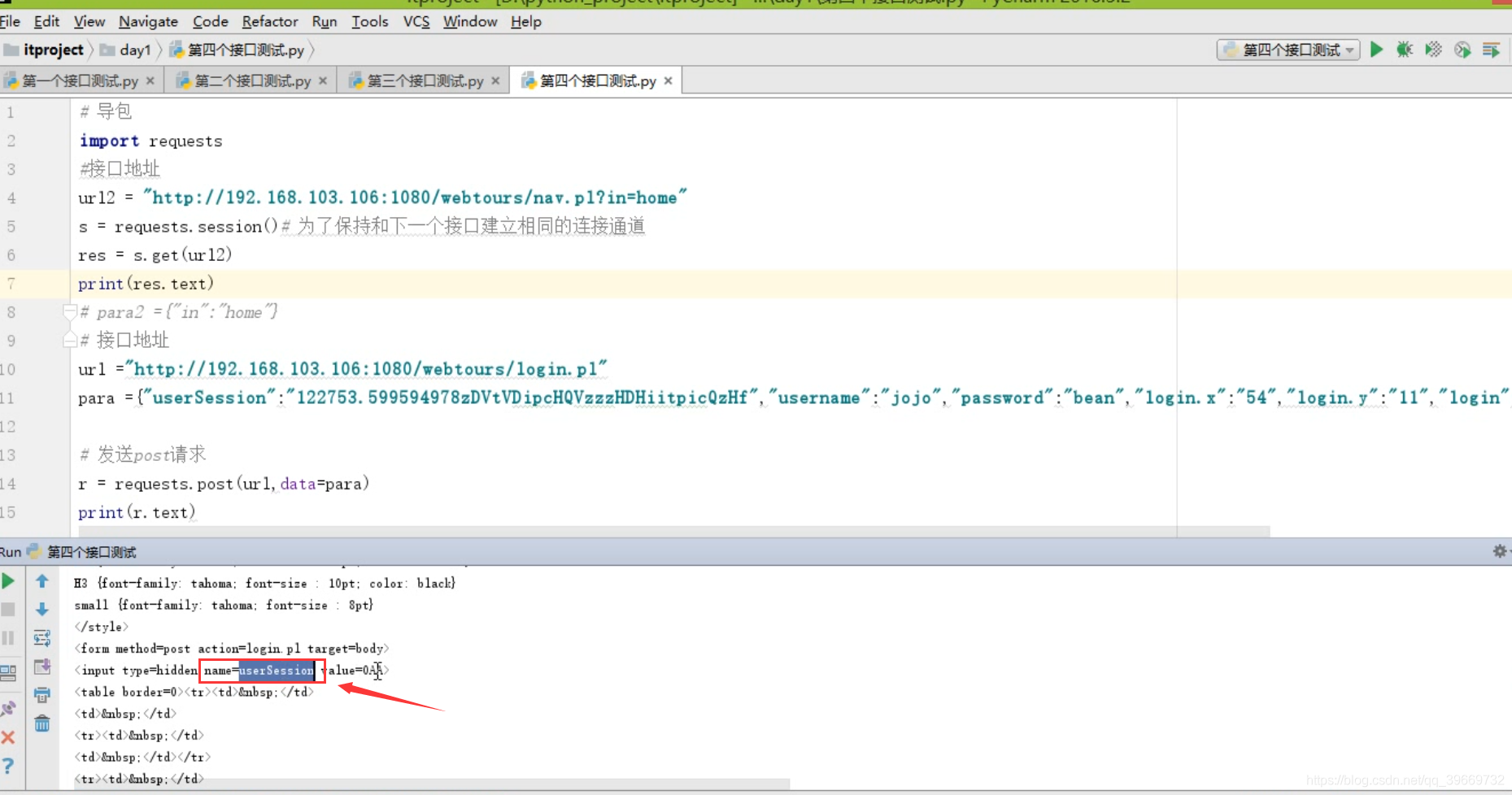Close the Run tab with red X
The image size is (1512, 795).
click(x=8, y=737)
